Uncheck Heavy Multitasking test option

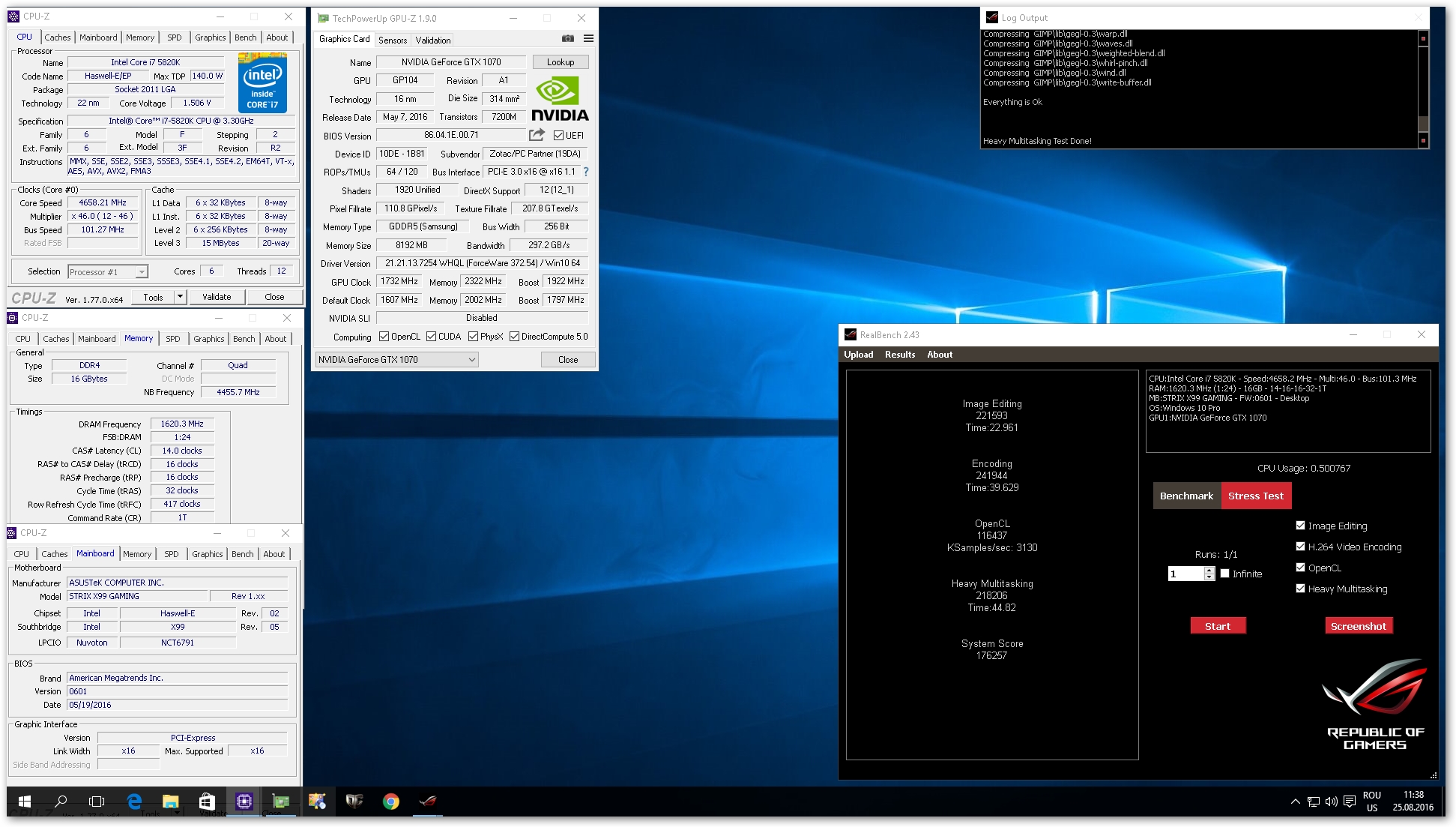1300,589
